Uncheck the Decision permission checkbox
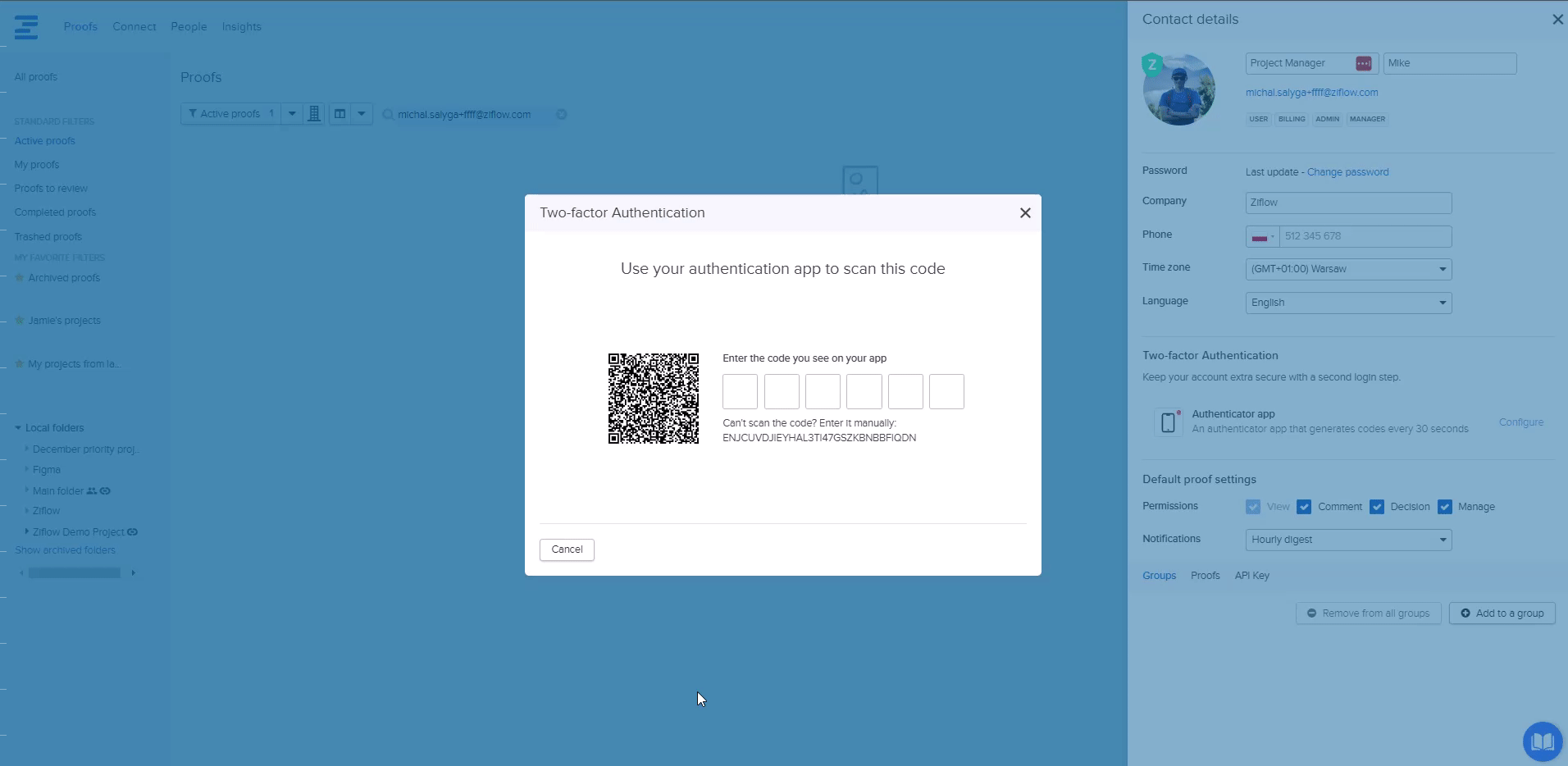 (x=1376, y=507)
